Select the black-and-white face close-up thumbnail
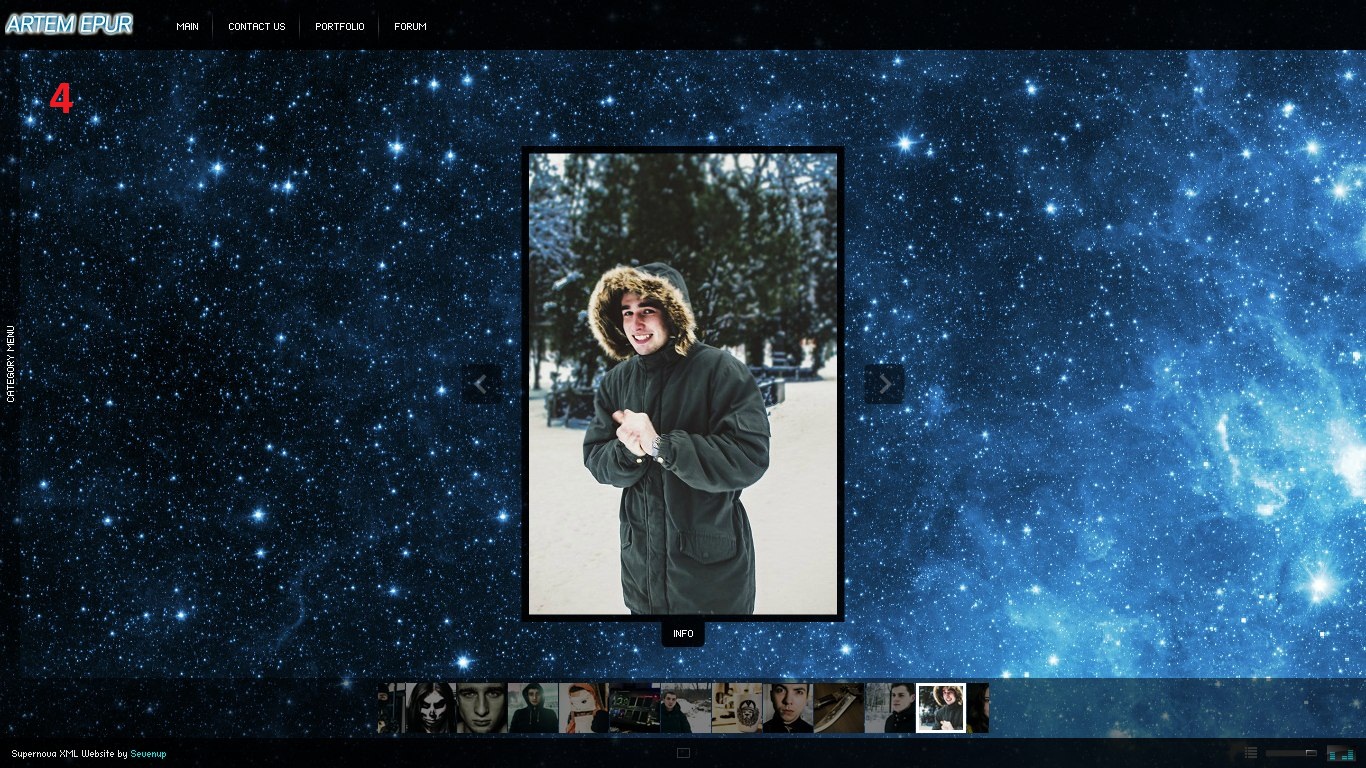 [481, 708]
